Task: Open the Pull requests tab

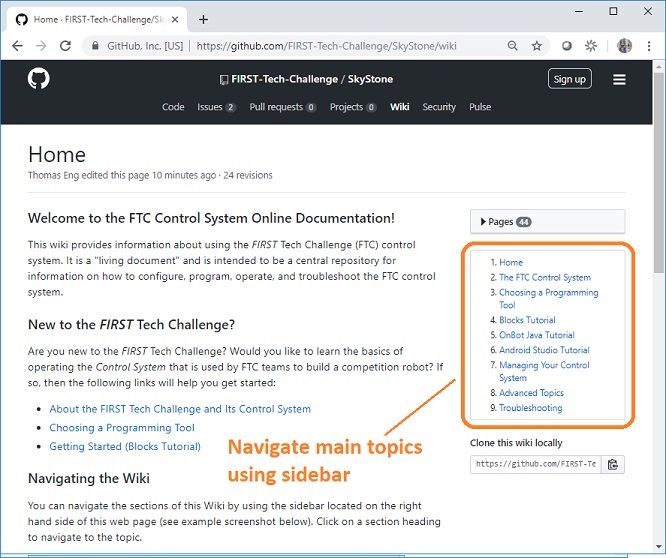Action: click(282, 107)
